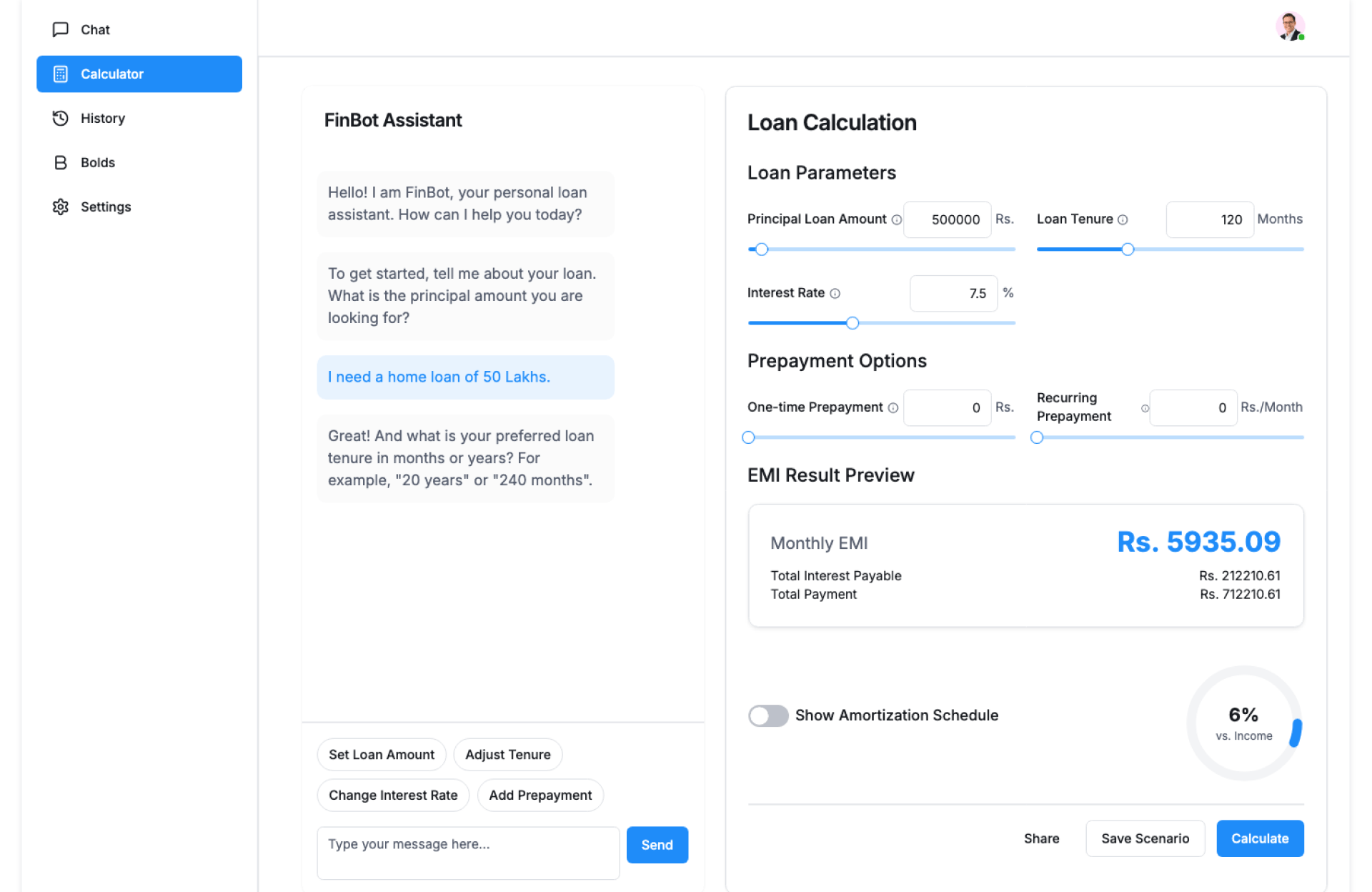This screenshot has height=892, width=1372.
Task: Select the Adjust Tenure quick reply chip
Action: [507, 755]
